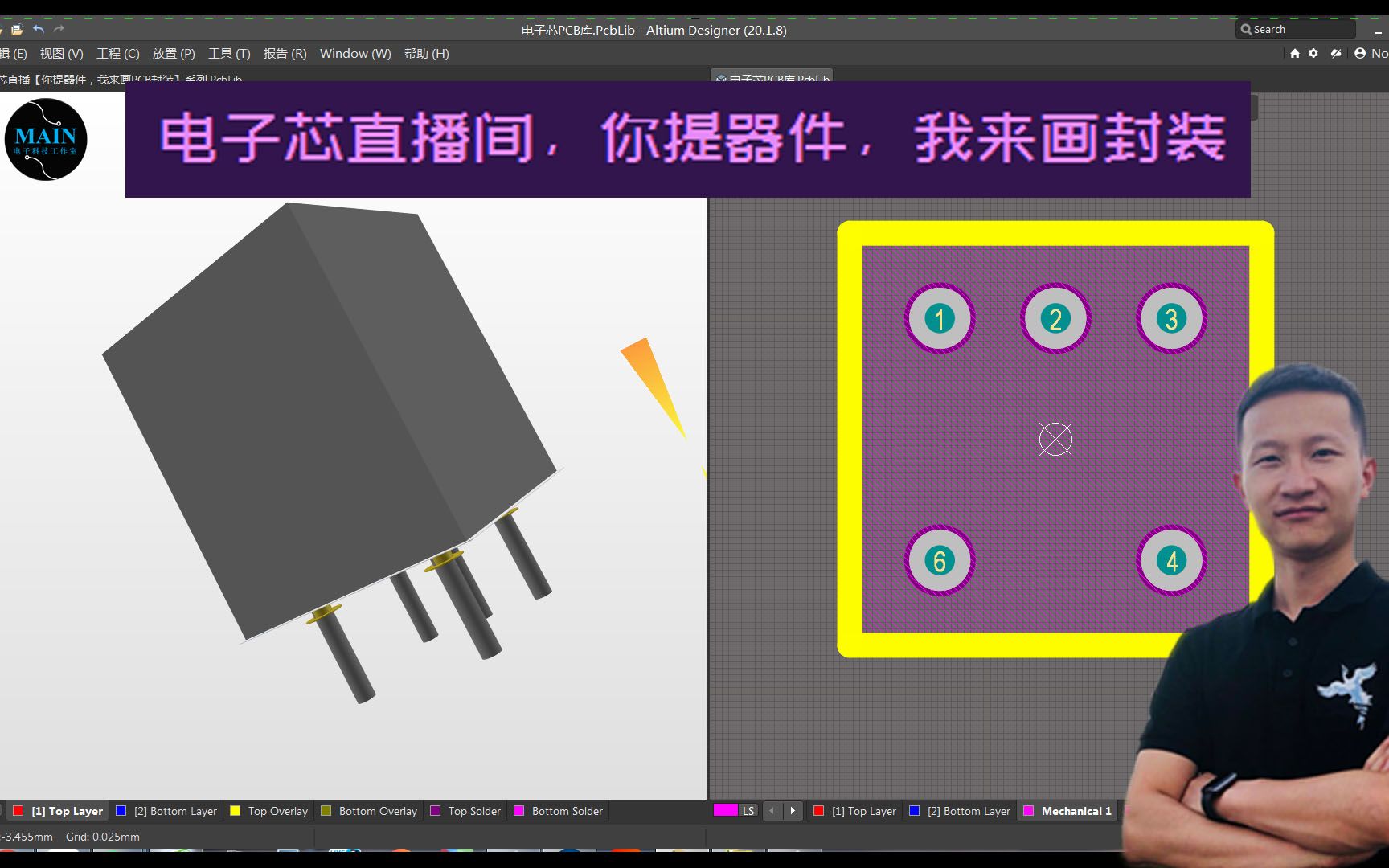Click the magnifier icon in Search box
This screenshot has width=1389, height=868.
coord(1246,29)
